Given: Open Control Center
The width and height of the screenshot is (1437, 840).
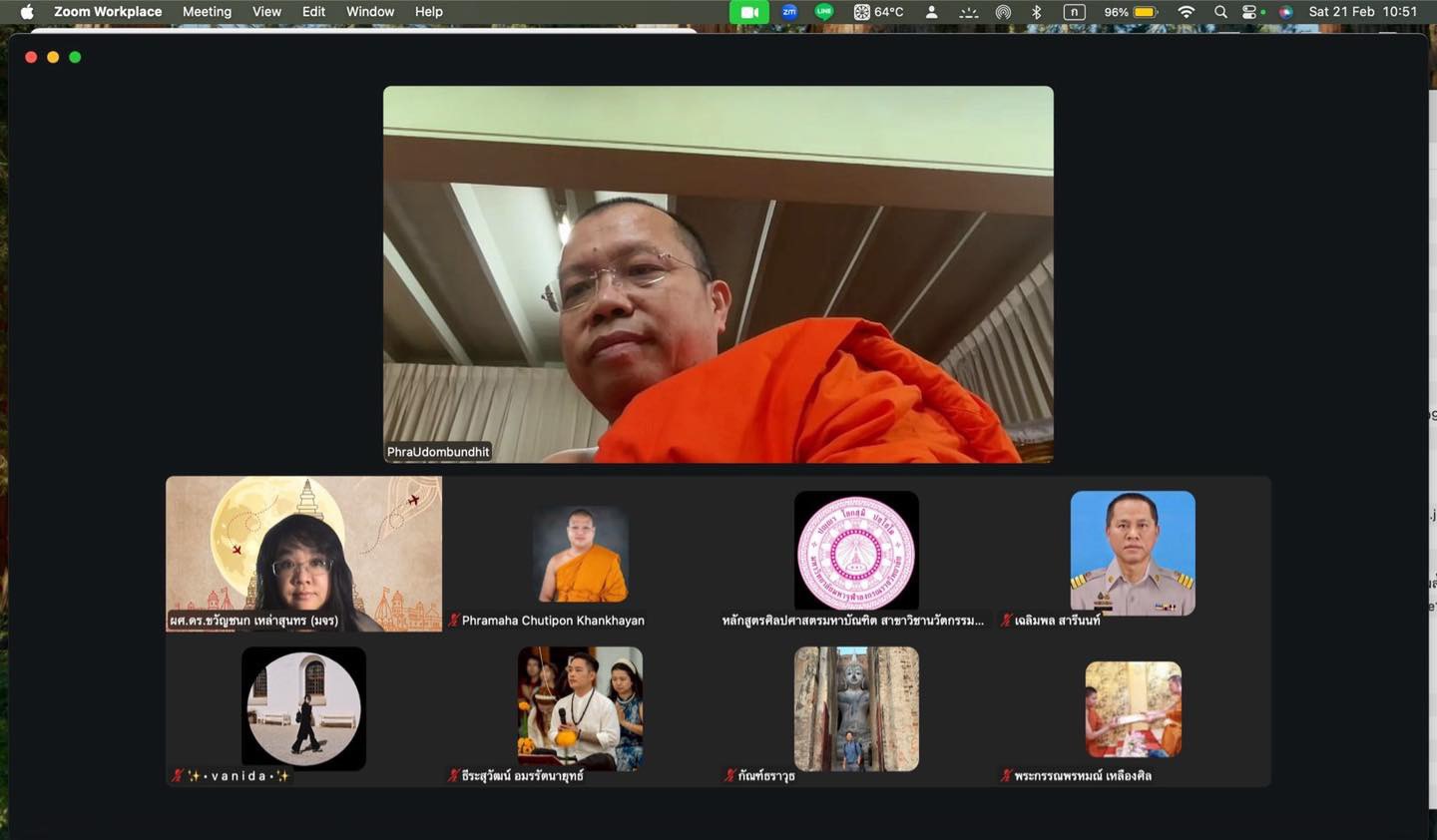Looking at the screenshot, I should (1249, 12).
